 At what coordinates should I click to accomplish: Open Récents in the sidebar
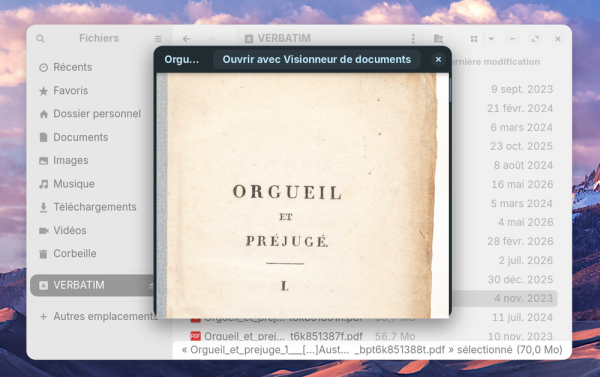click(91, 67)
